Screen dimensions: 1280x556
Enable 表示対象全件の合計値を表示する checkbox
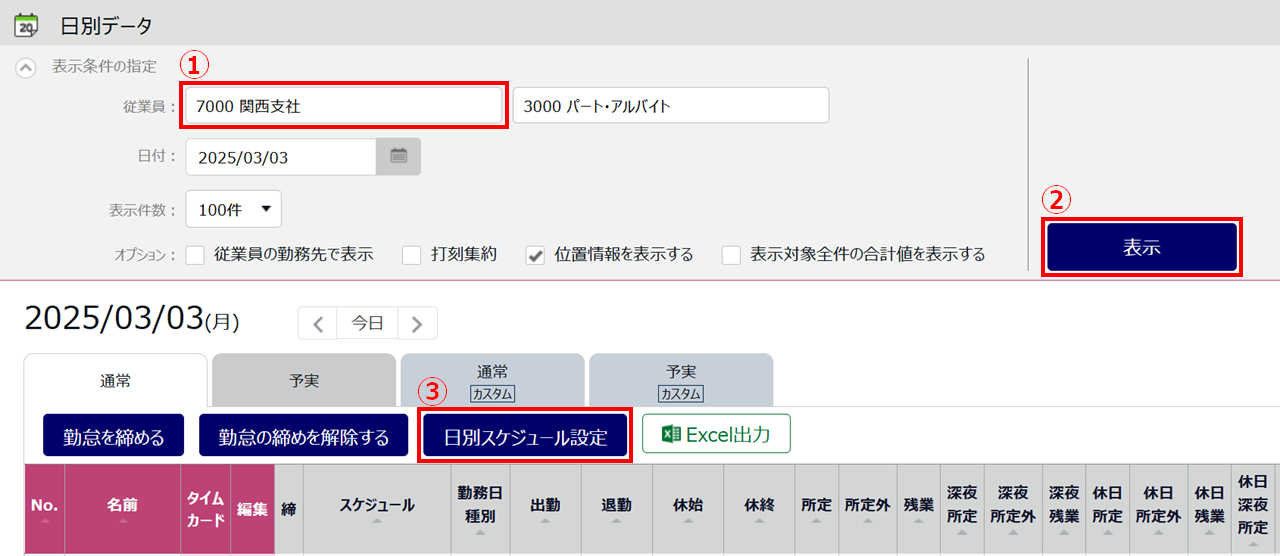pos(732,254)
